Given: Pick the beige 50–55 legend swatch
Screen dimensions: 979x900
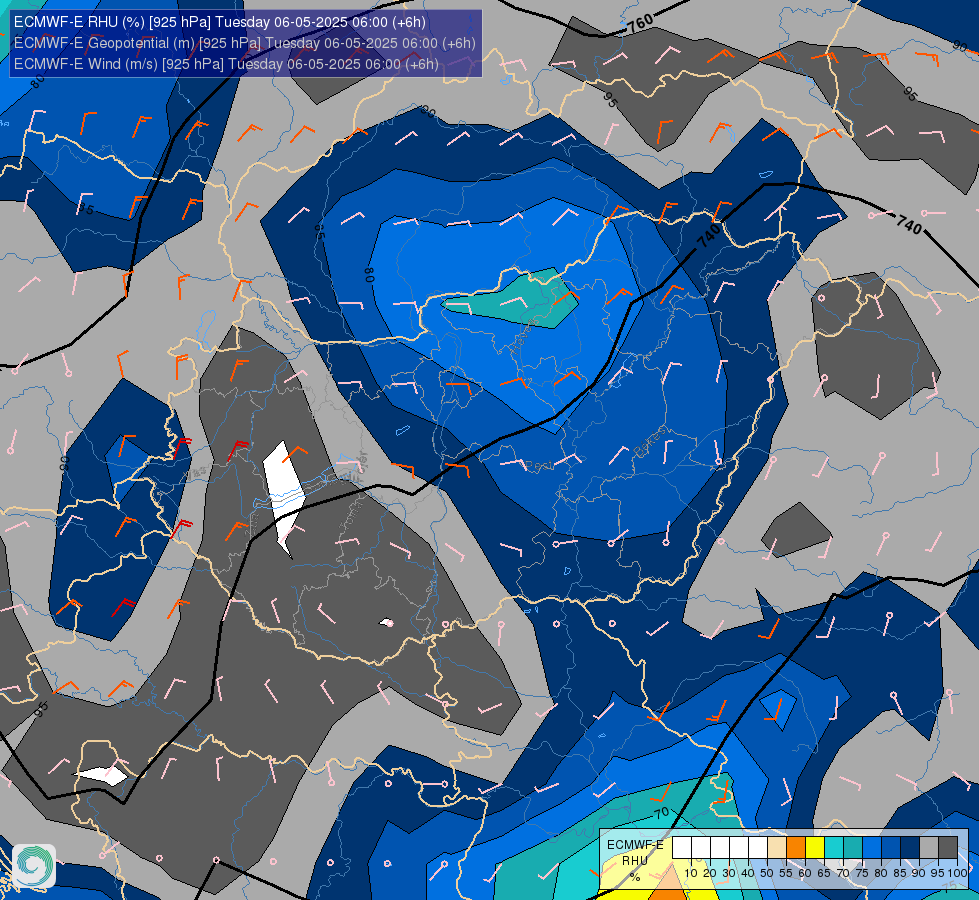Looking at the screenshot, I should point(777,847).
